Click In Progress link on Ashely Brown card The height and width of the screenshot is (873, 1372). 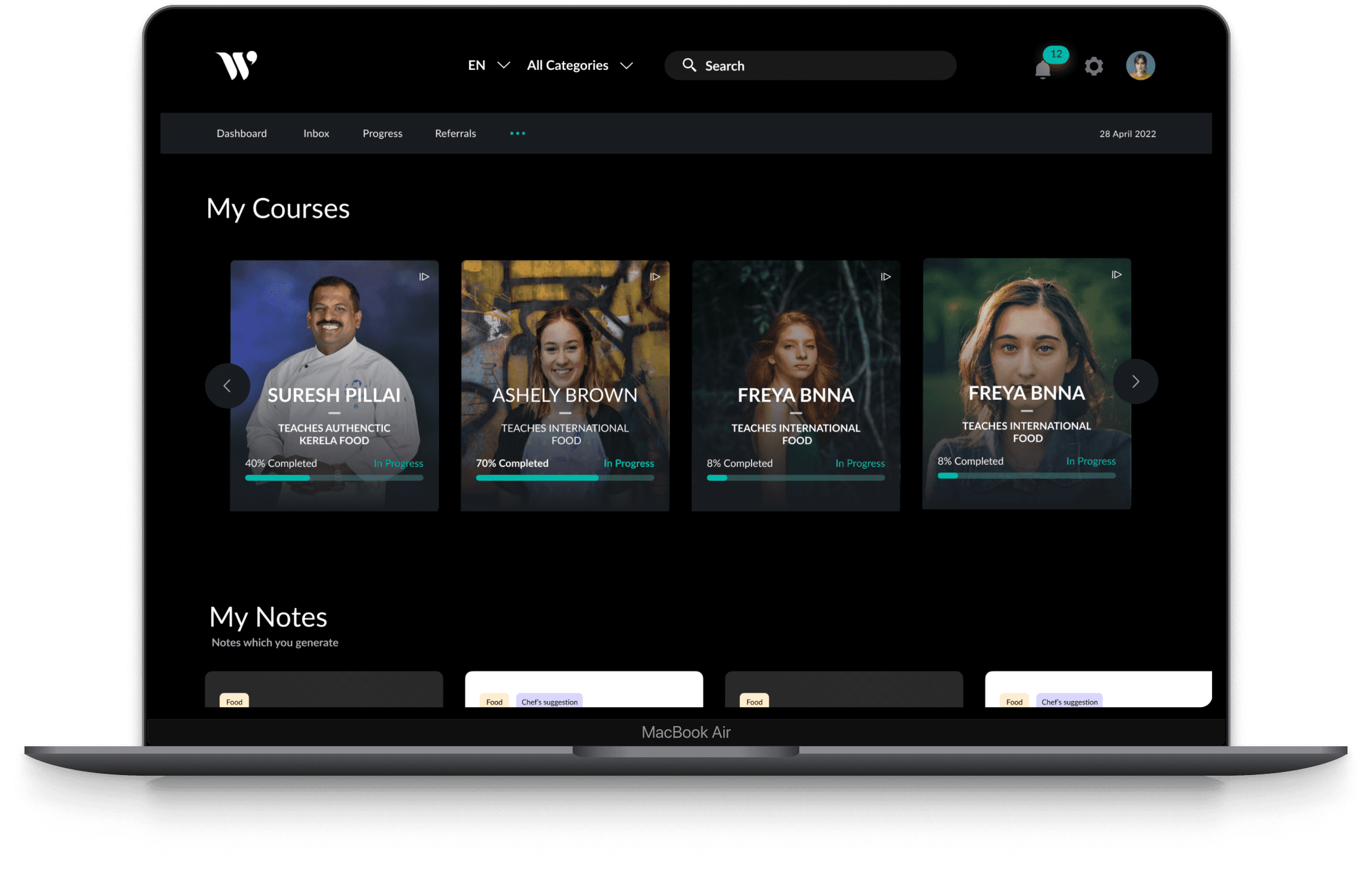click(x=628, y=463)
